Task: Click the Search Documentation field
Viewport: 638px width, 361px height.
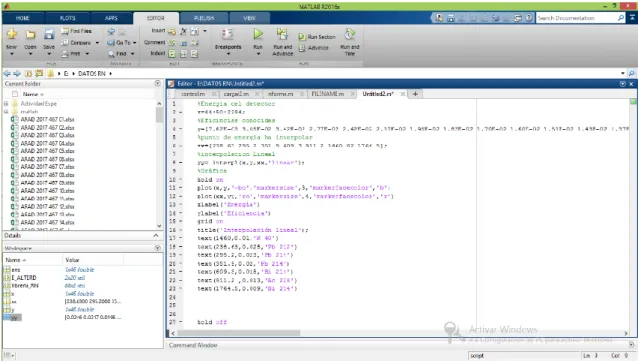Action: [x=577, y=18]
